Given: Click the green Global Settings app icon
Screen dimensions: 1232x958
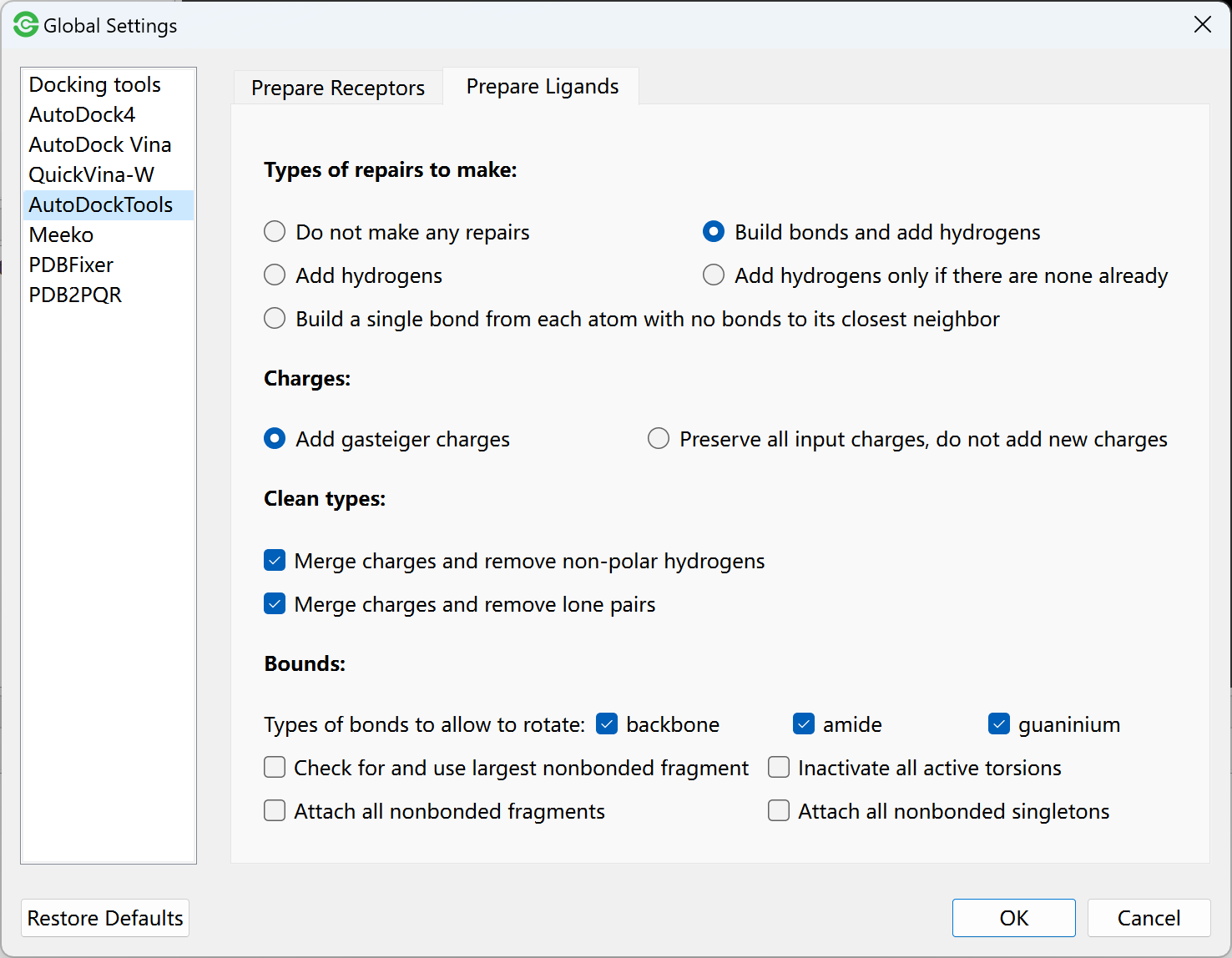Looking at the screenshot, I should tap(26, 25).
